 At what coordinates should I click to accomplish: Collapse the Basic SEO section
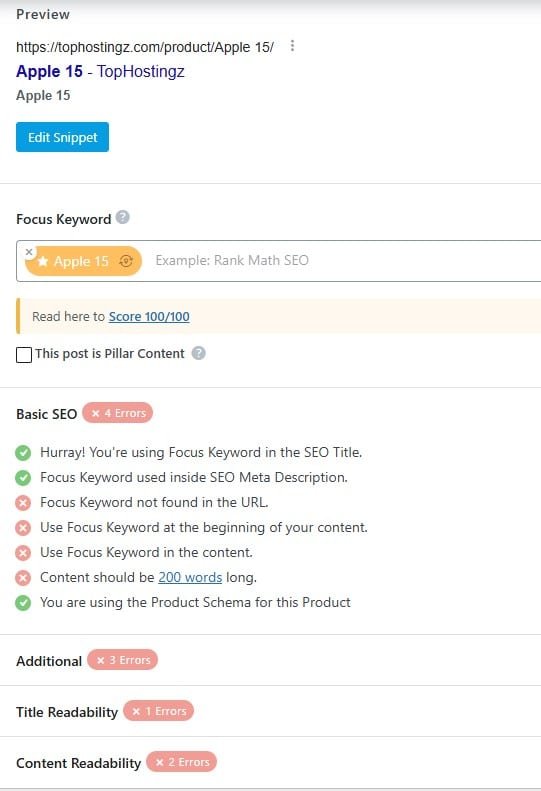click(x=46, y=414)
